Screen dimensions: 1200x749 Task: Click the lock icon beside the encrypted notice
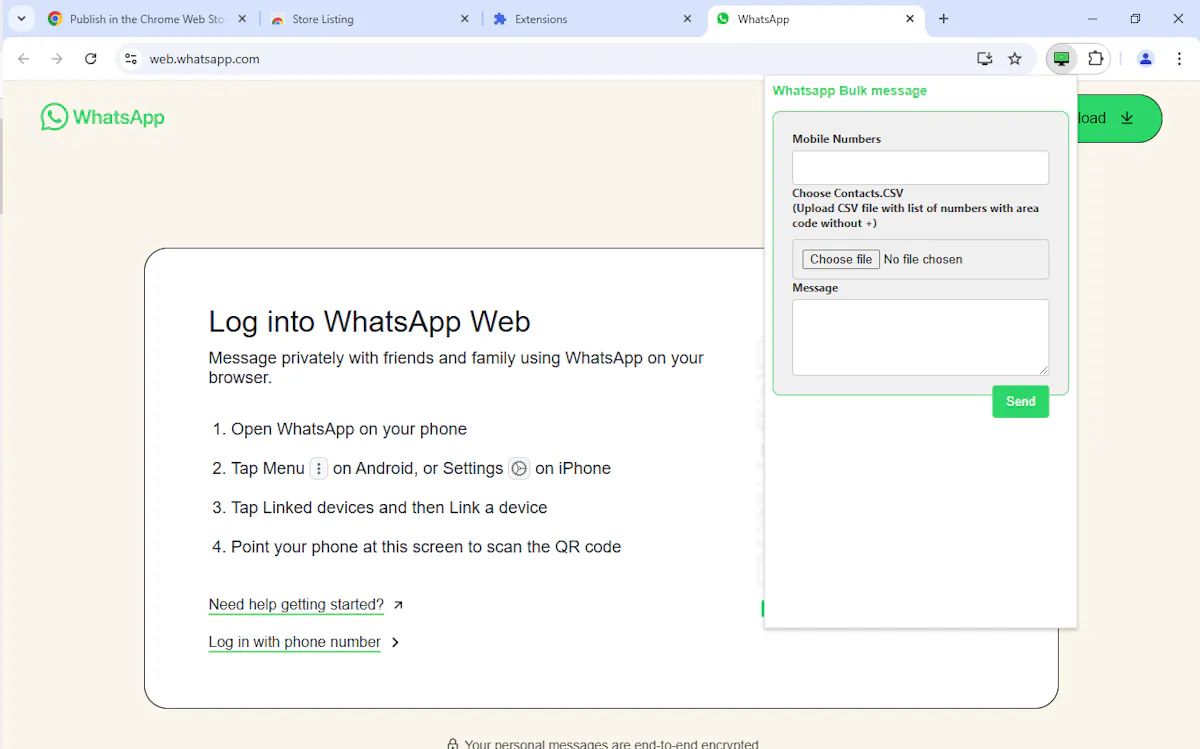(453, 744)
